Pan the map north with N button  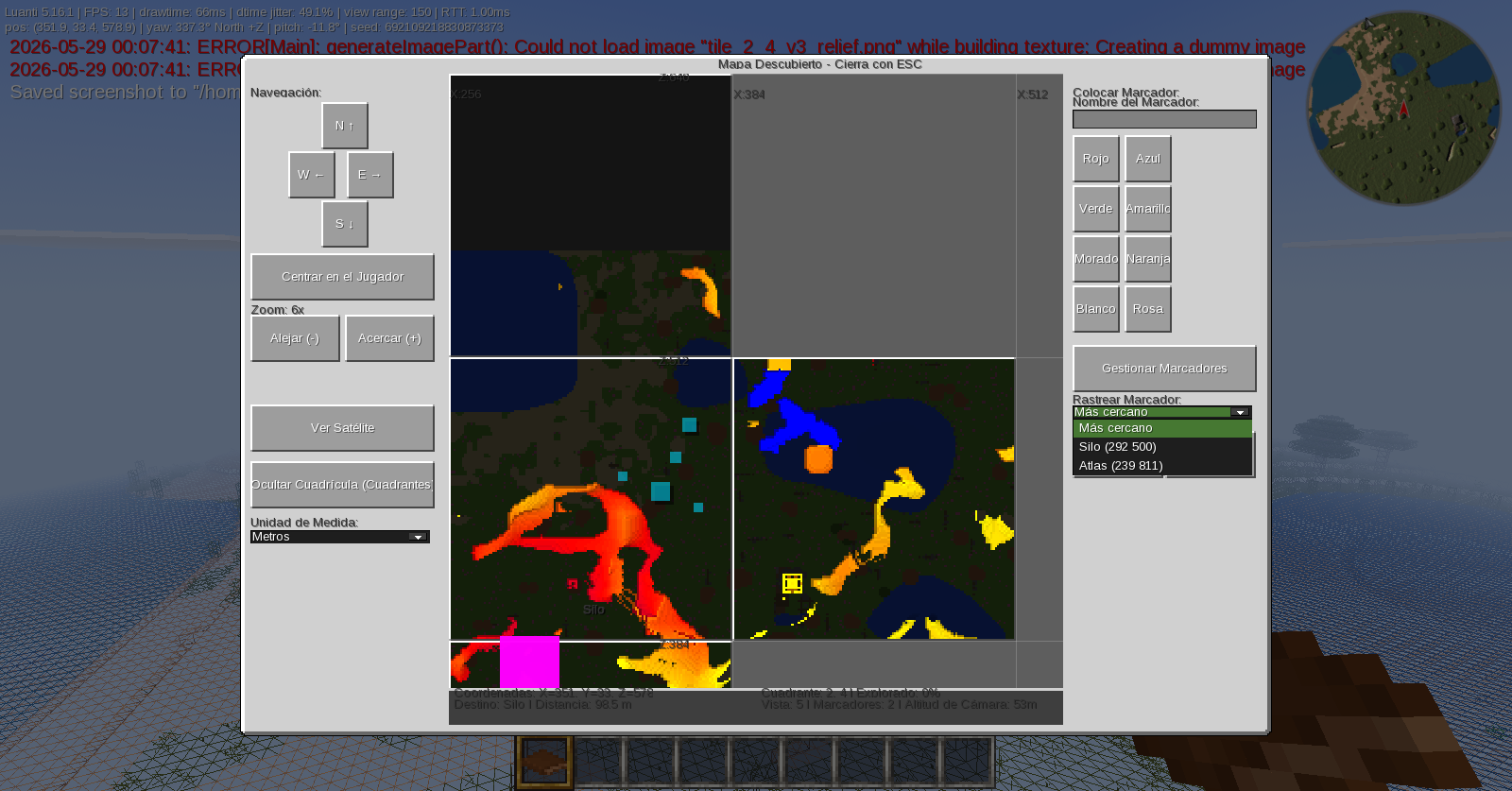(345, 126)
